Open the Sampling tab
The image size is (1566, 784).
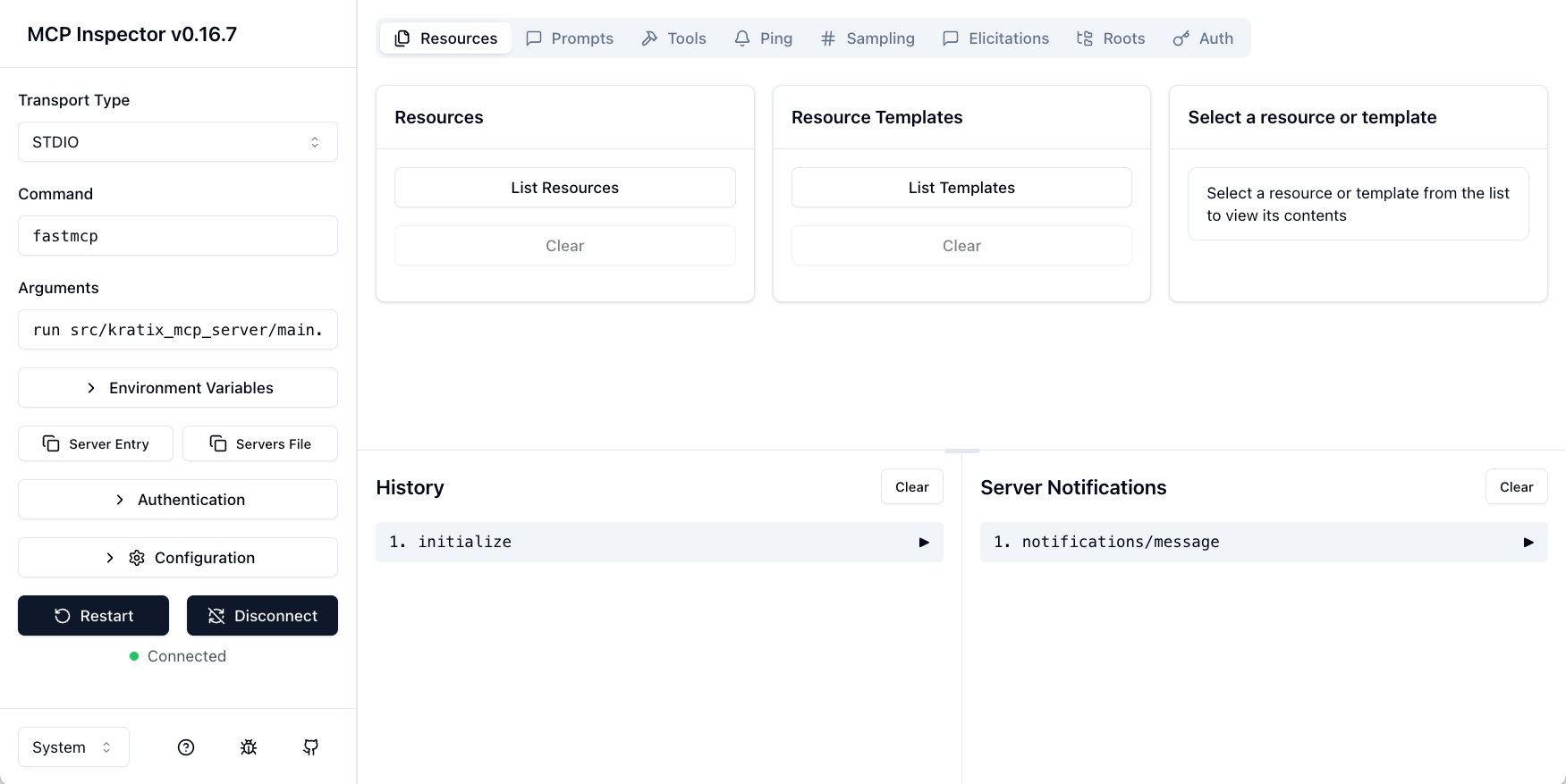(x=868, y=38)
